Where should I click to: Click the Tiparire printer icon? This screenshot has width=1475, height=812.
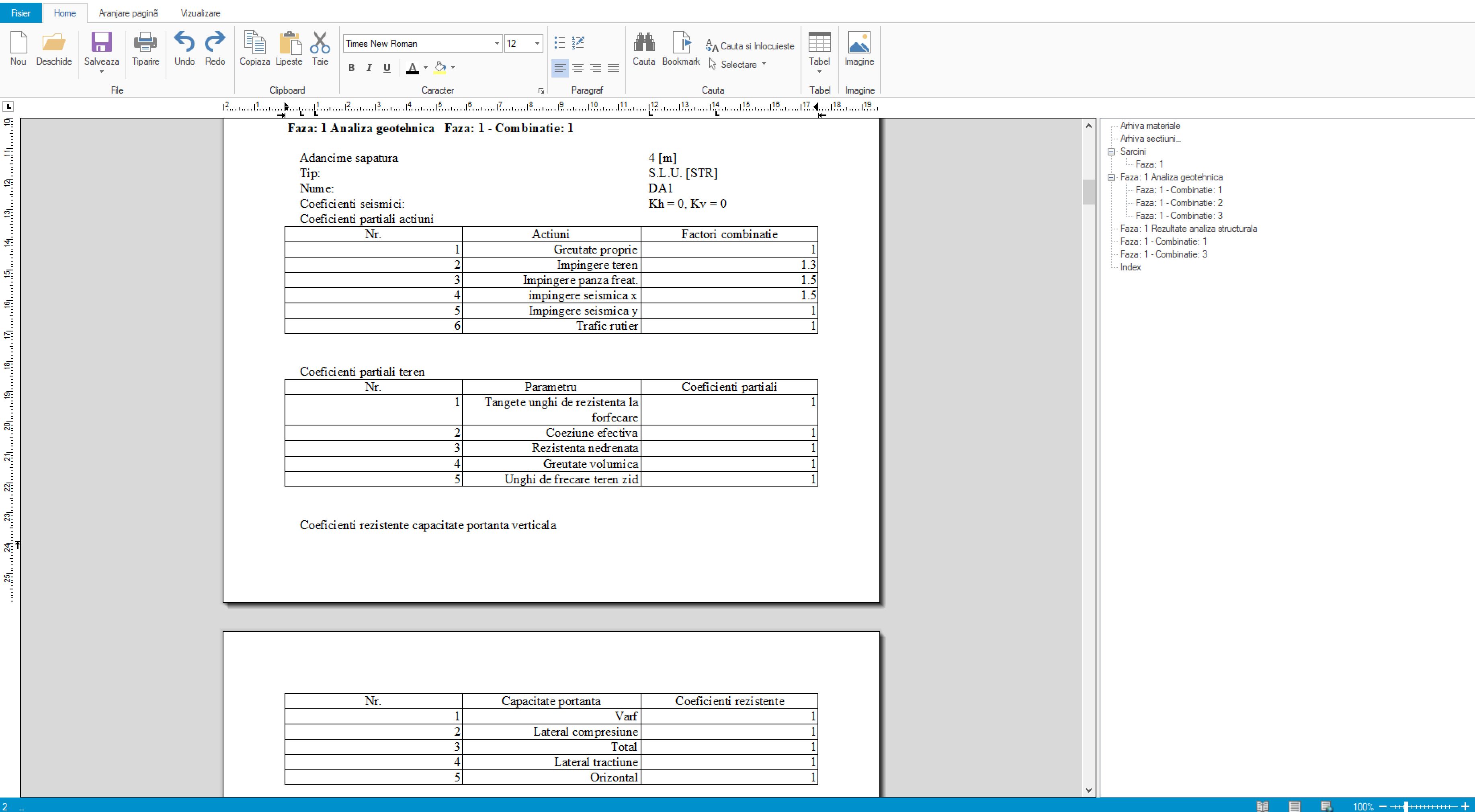(x=145, y=43)
